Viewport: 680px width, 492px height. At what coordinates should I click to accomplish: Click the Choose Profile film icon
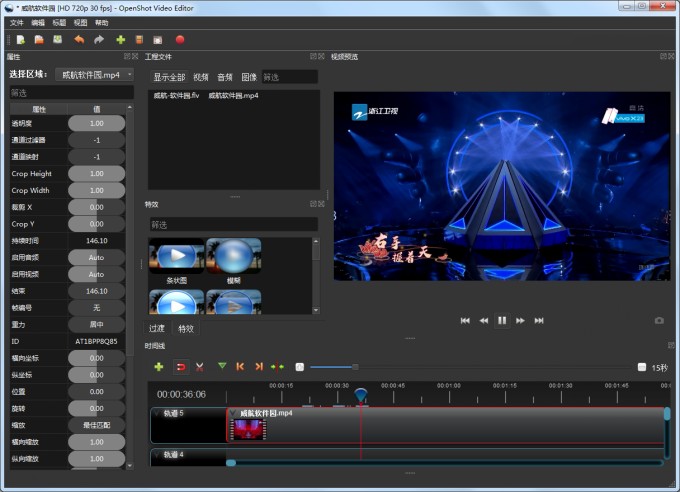tap(139, 40)
